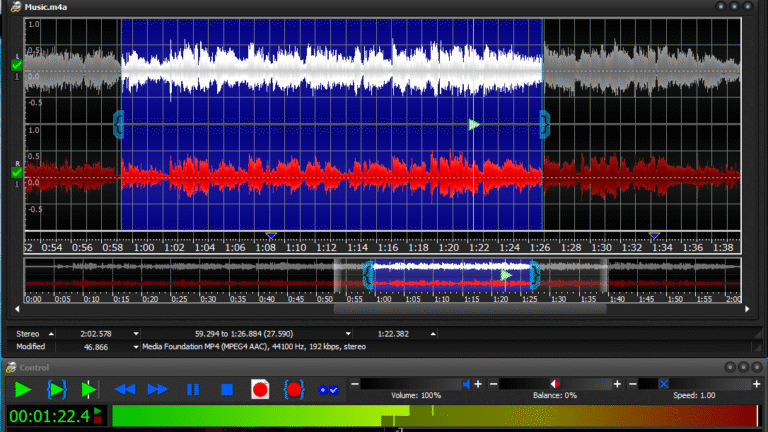Open the file format dropdown before Media Foundation MP4
This screenshot has width=768, height=432.
[135, 347]
